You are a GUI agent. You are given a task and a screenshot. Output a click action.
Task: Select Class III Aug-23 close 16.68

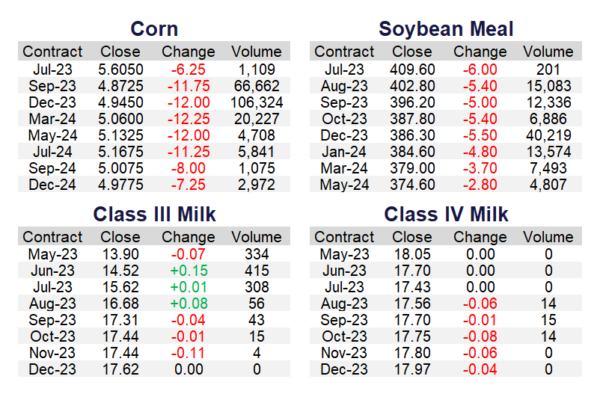(121, 304)
